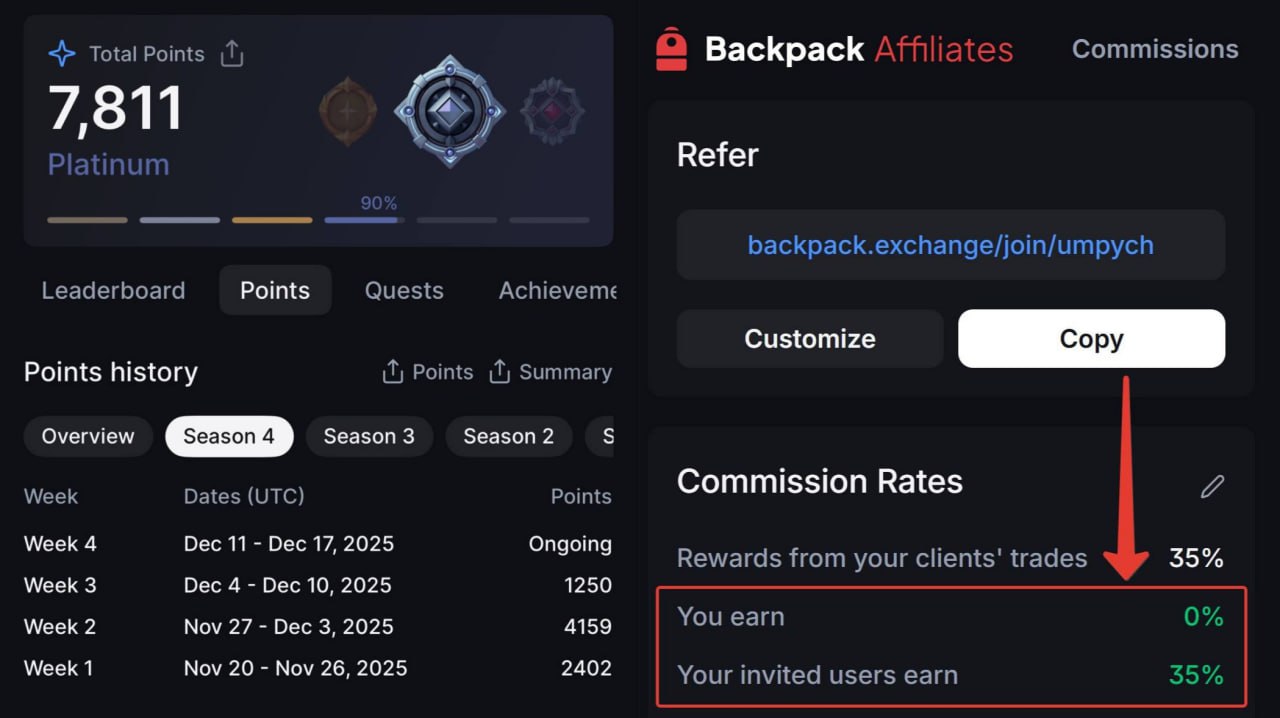The height and width of the screenshot is (718, 1280).
Task: Select the Points tab
Action: click(275, 291)
